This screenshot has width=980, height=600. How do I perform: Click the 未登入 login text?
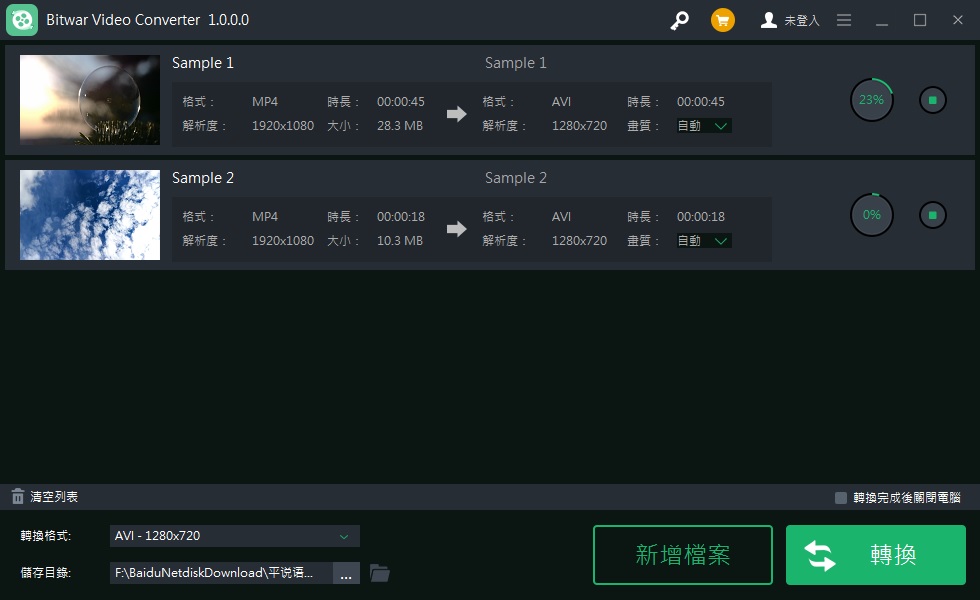click(802, 21)
